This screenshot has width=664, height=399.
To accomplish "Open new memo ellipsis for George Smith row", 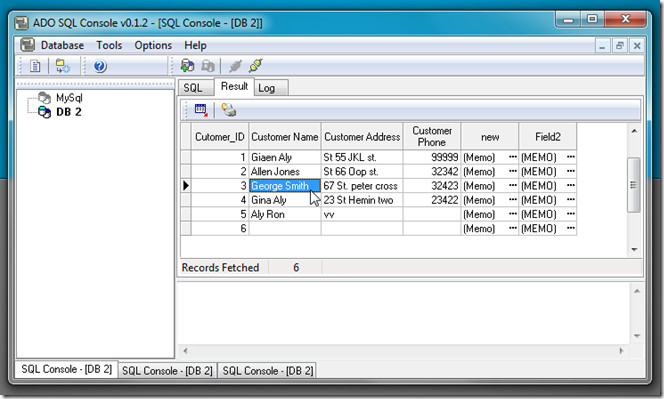I will 512,186.
